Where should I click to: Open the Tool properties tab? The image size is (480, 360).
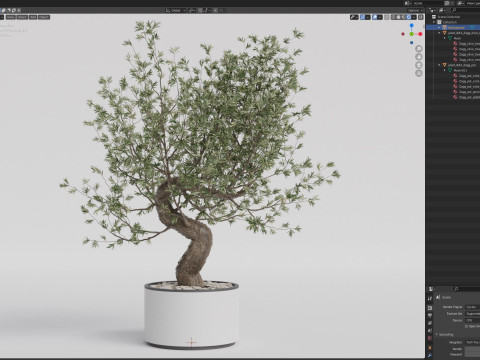[430, 298]
